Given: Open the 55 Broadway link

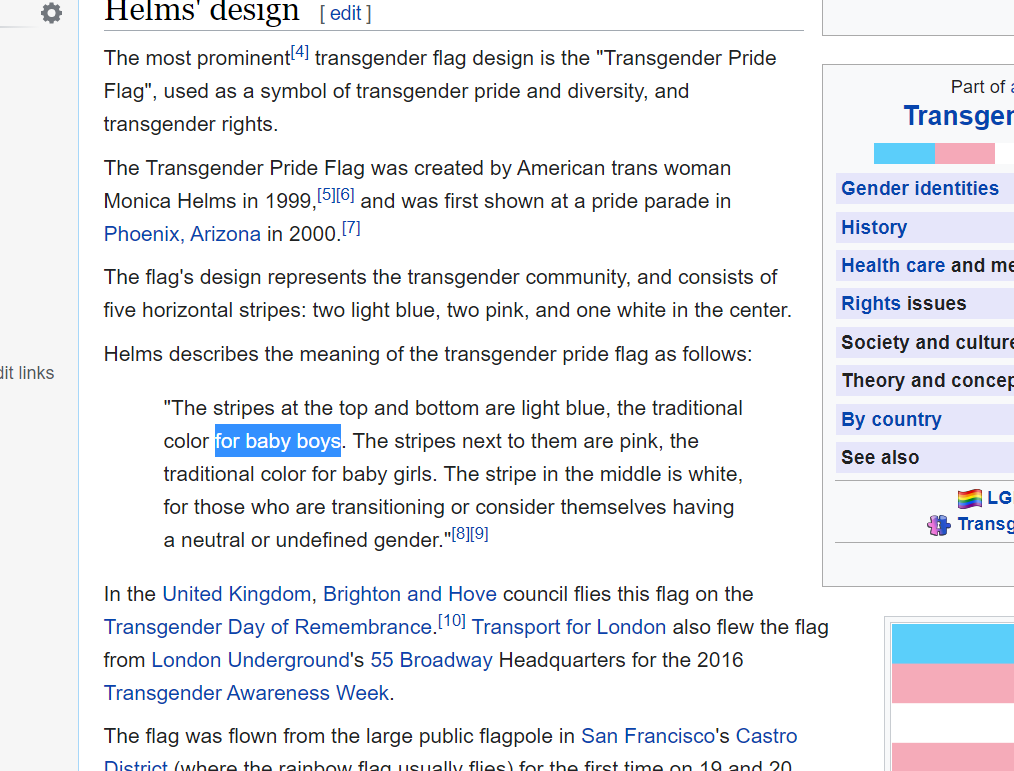Looking at the screenshot, I should pos(431,660).
